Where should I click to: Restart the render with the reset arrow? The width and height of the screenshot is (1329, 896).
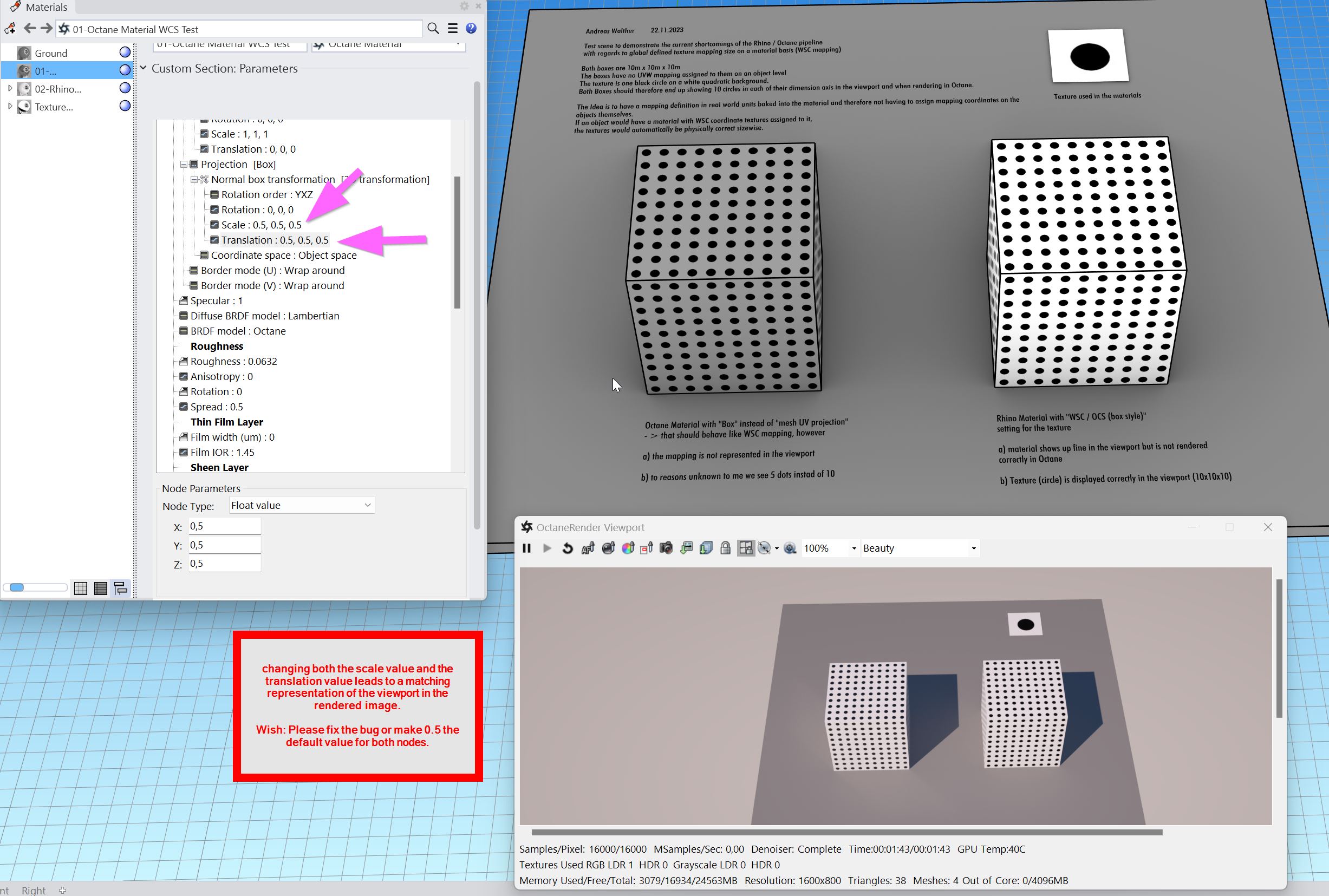pyautogui.click(x=567, y=548)
